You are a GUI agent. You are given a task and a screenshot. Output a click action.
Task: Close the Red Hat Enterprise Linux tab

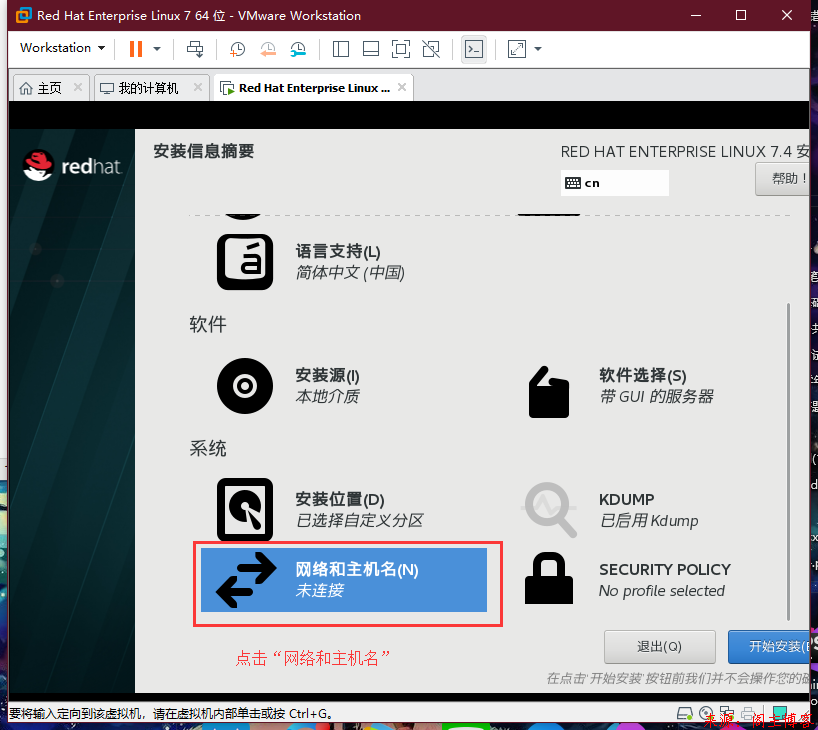click(402, 87)
